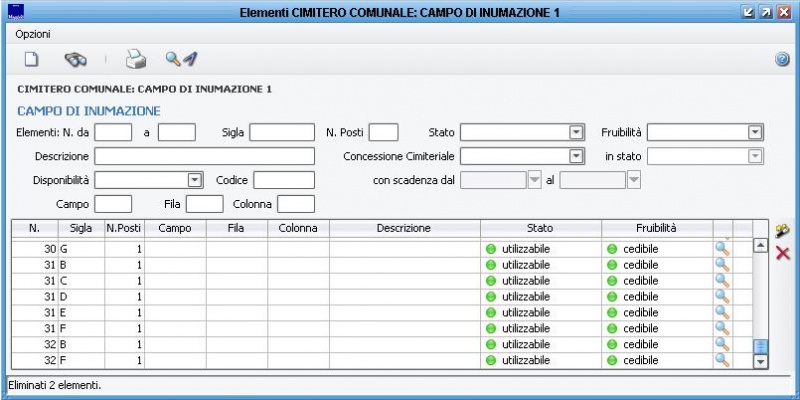
Task: Sort by the Fruibilità column header
Action: coord(657,229)
